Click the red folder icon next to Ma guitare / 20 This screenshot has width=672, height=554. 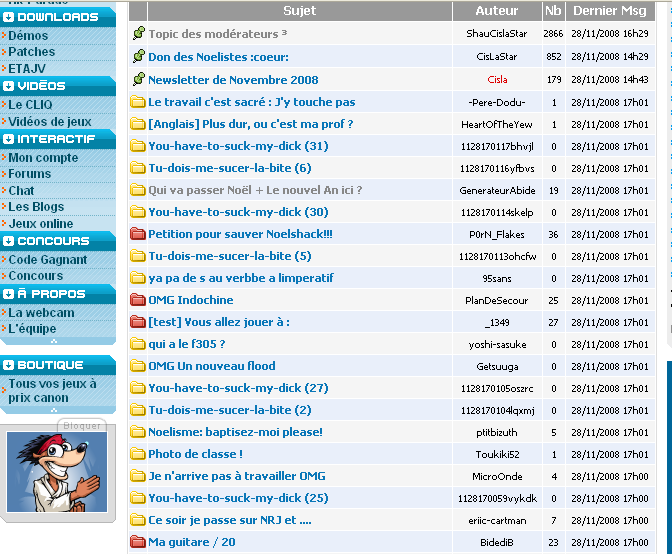[138, 542]
